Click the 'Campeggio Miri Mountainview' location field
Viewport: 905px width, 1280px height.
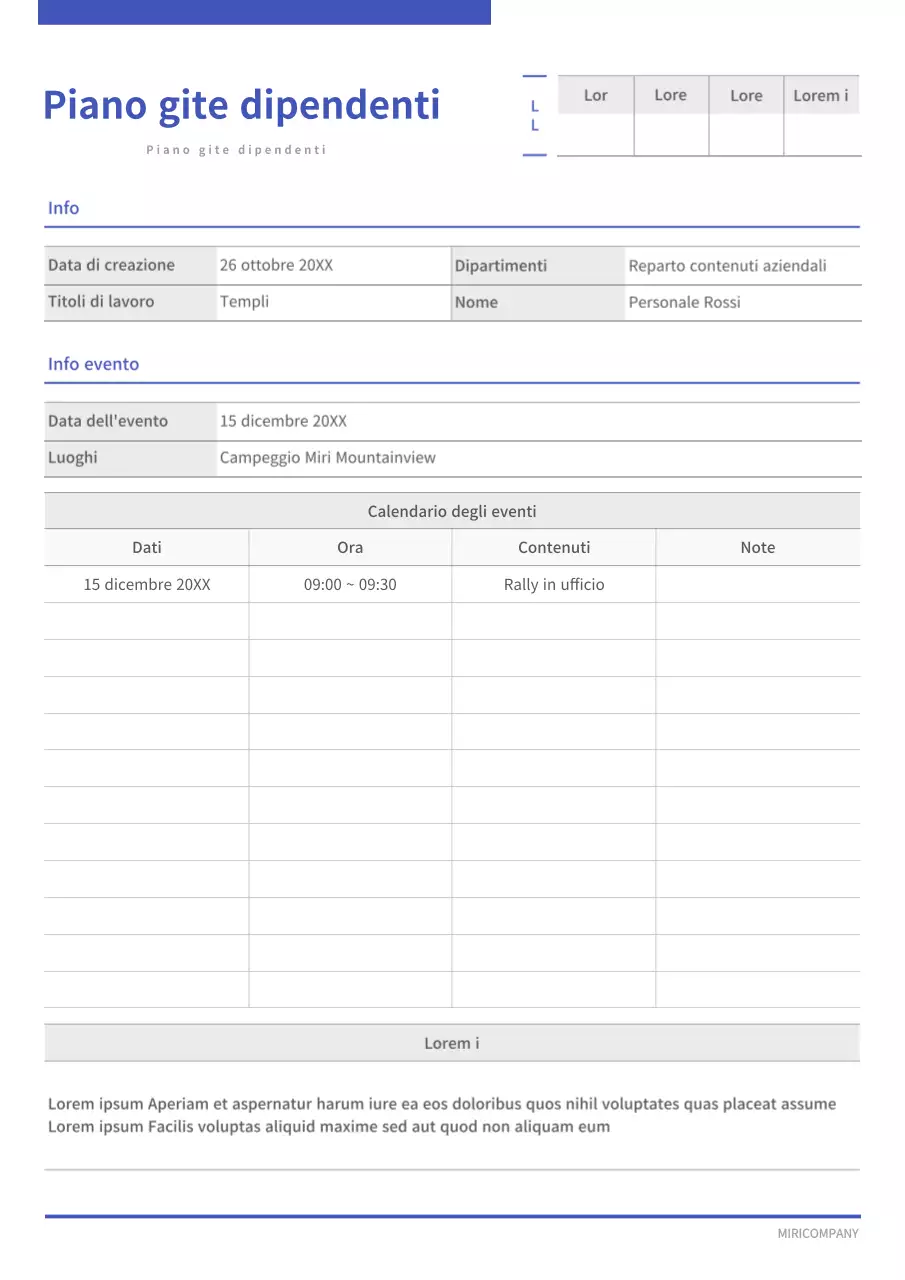tap(327, 458)
